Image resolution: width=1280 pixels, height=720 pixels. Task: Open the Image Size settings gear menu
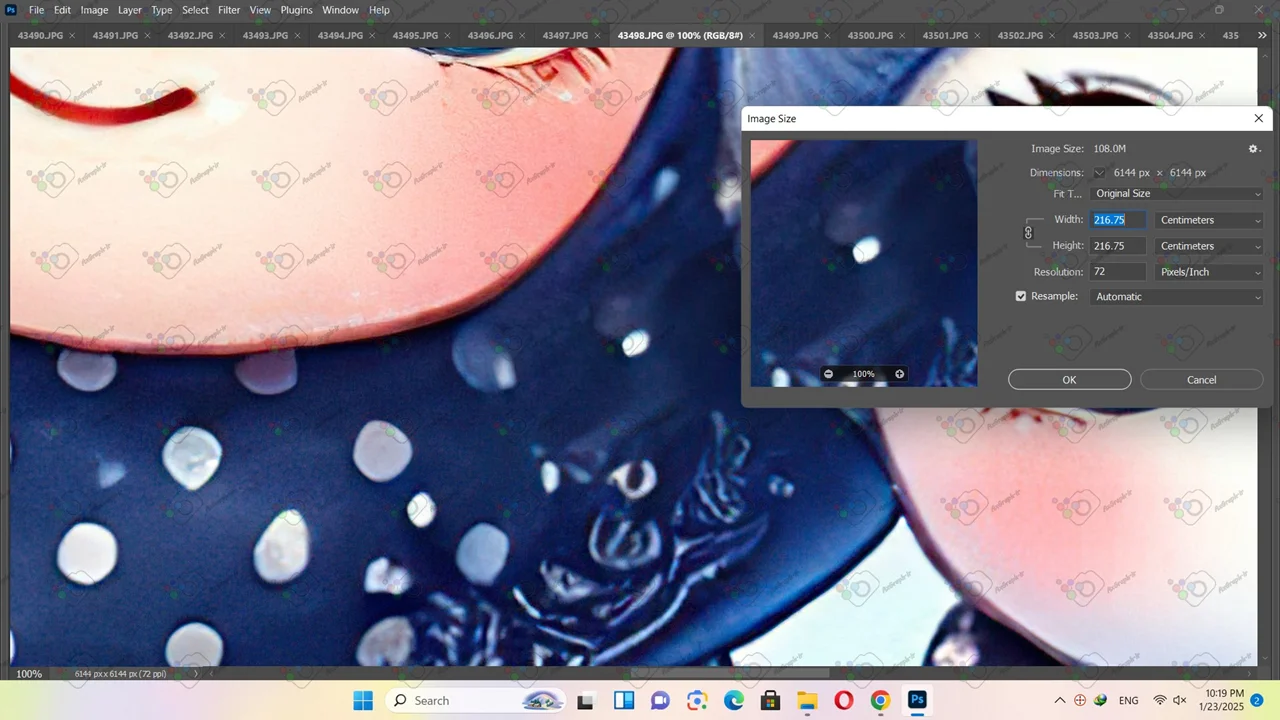pos(1253,149)
